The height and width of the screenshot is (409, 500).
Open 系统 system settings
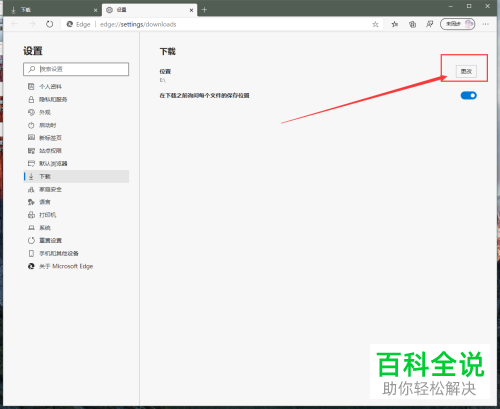click(76, 228)
